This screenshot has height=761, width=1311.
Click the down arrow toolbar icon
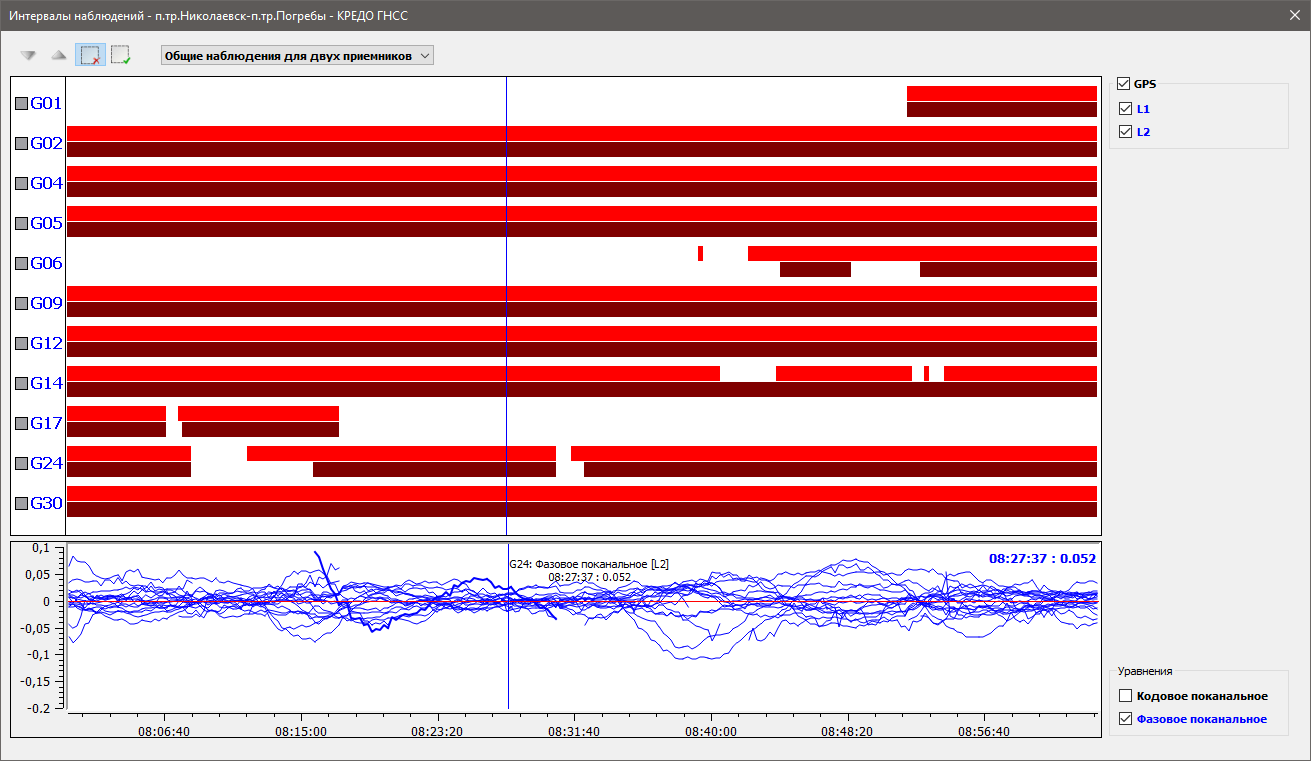pyautogui.click(x=28, y=56)
